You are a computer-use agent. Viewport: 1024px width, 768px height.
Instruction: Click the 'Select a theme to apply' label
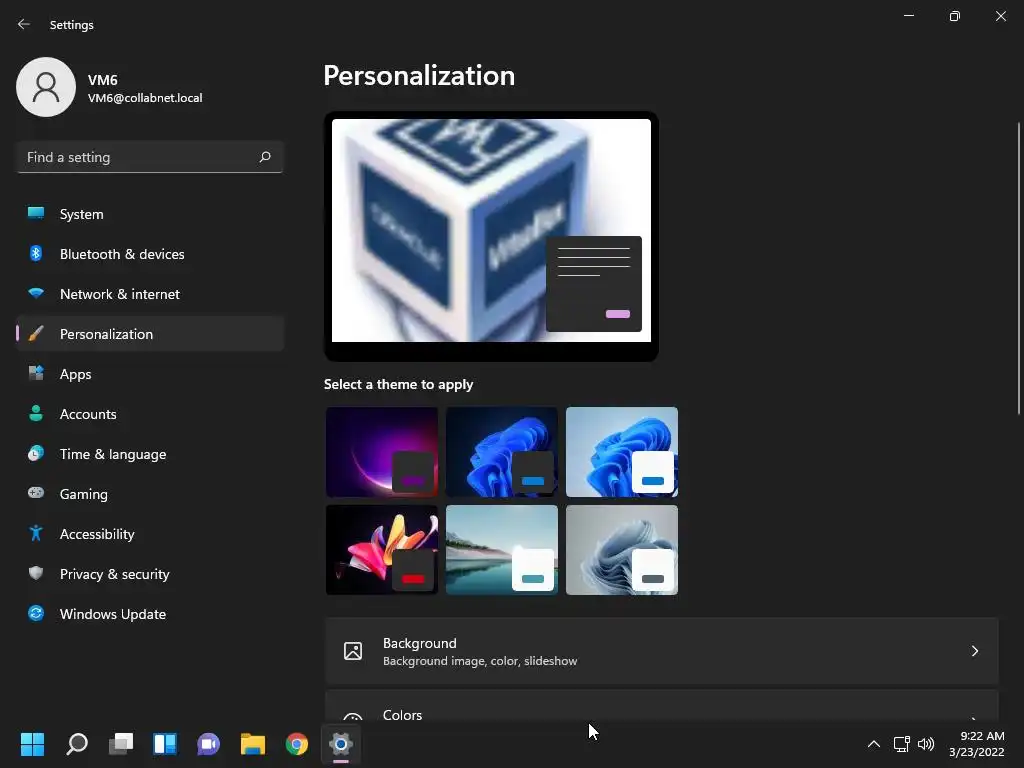[398, 384]
